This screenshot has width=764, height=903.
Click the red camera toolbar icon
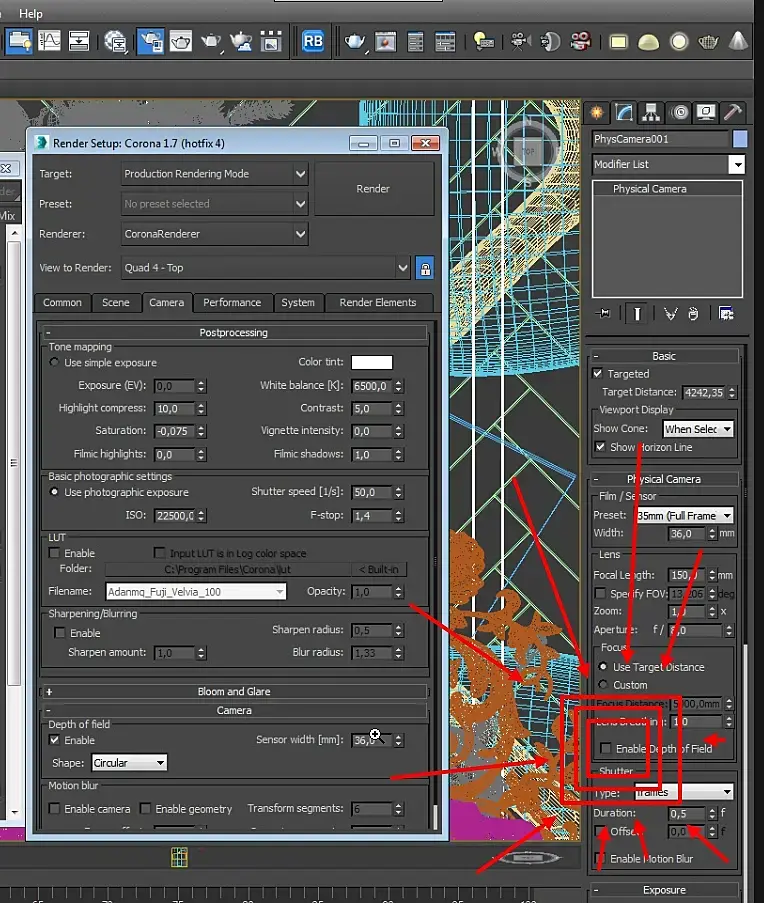pyautogui.click(x=580, y=41)
